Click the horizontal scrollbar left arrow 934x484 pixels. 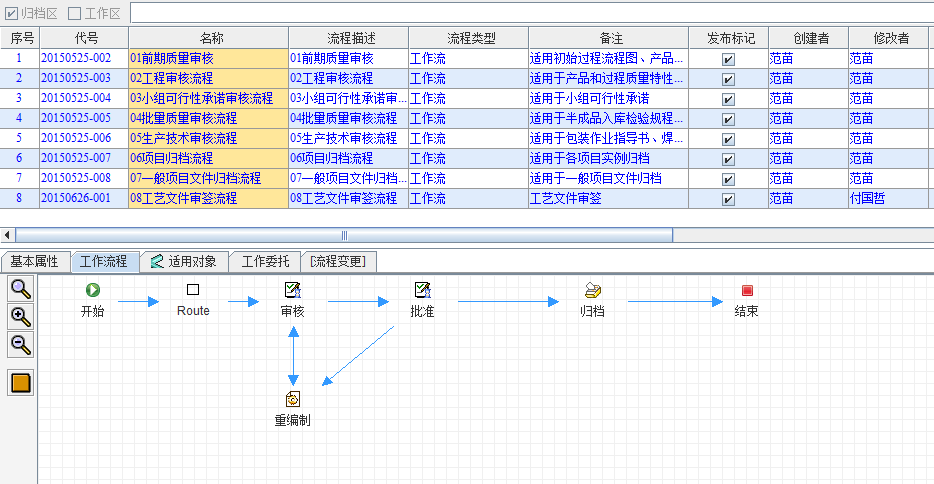(x=7, y=235)
